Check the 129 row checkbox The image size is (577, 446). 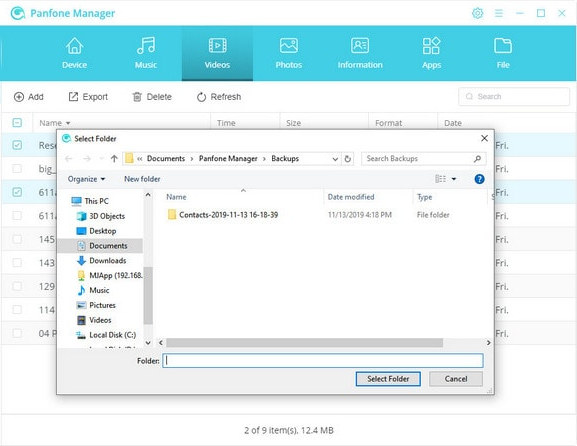pos(17,286)
